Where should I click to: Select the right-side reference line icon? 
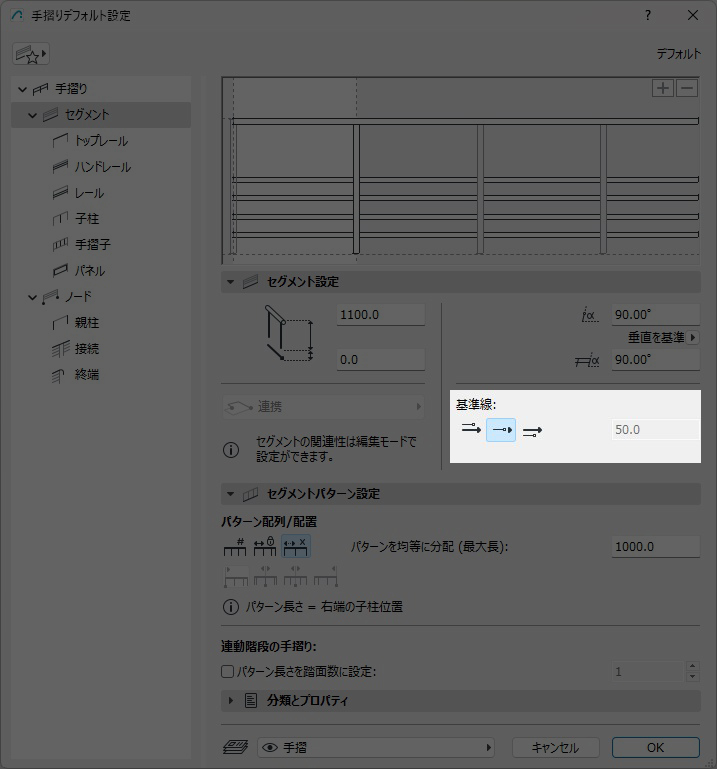pos(532,430)
